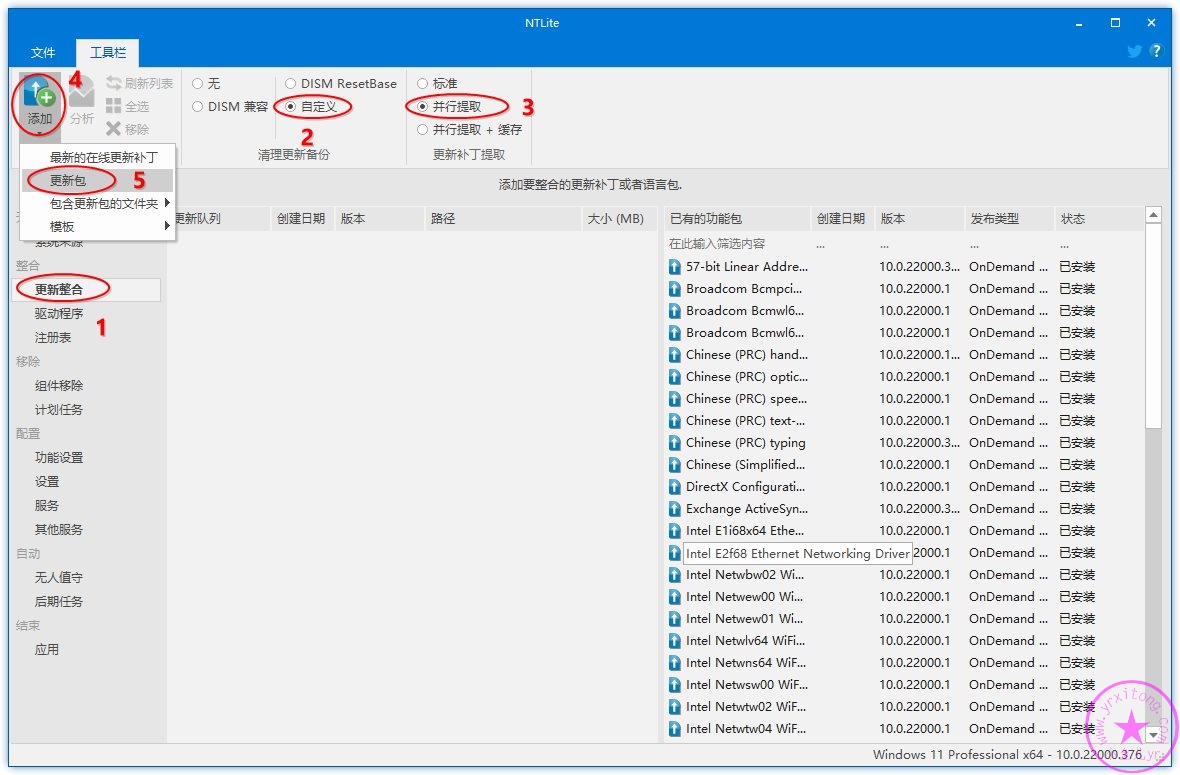
Task: Click the scrollbar up arrow of package list
Action: 1153,215
